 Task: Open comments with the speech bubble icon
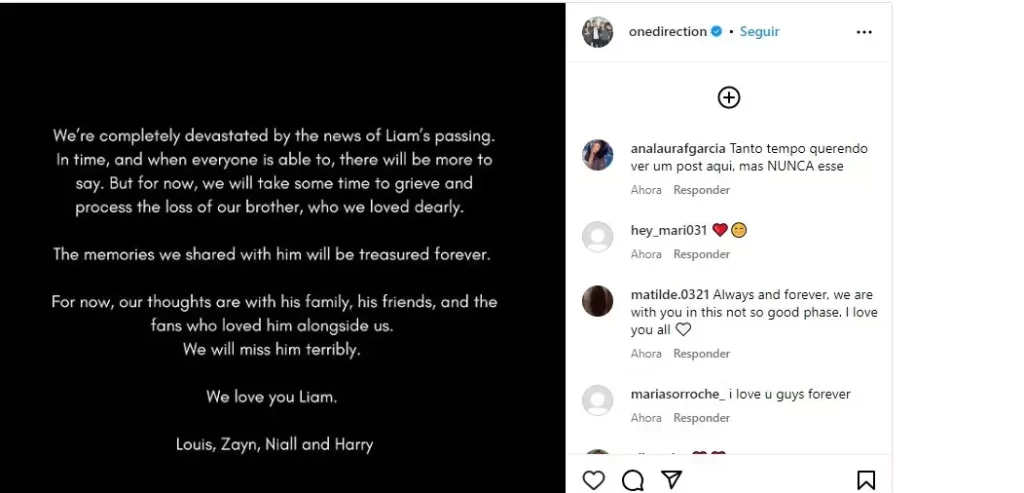[633, 480]
